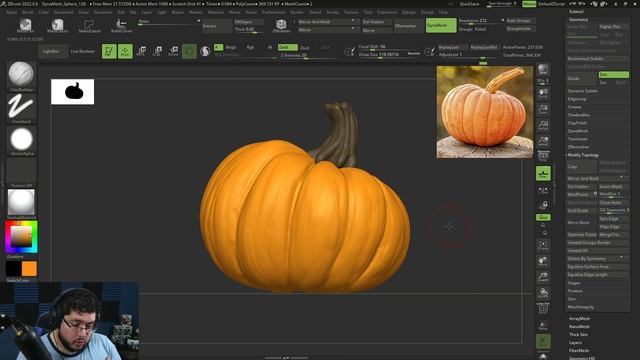
Task: Expand the ArrayMesh subpalette
Action: pos(579,318)
